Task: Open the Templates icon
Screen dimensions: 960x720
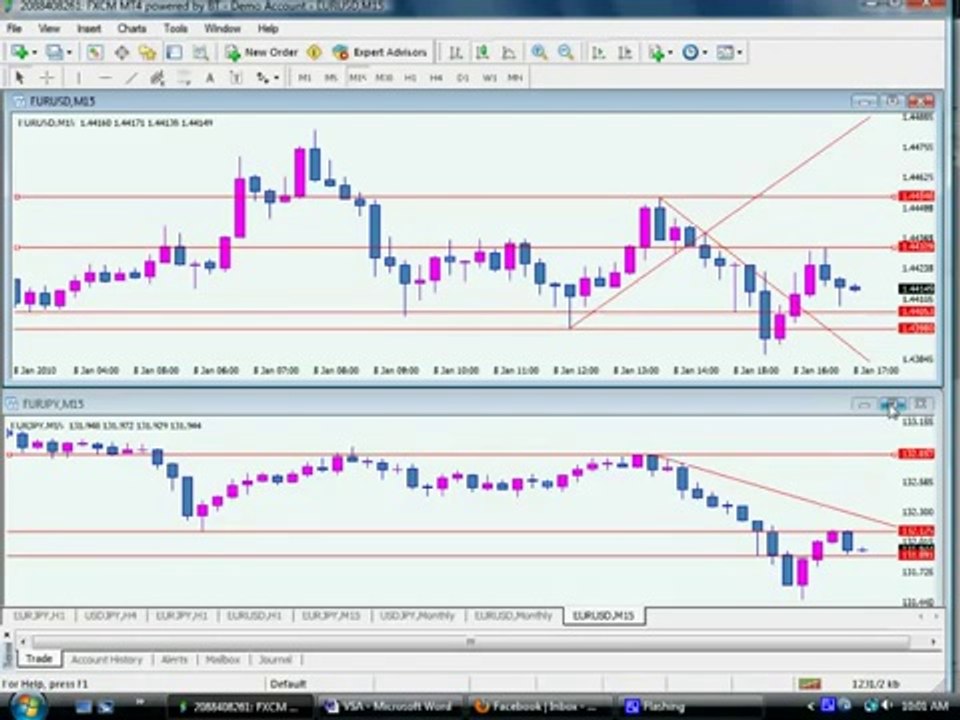Action: (x=725, y=53)
